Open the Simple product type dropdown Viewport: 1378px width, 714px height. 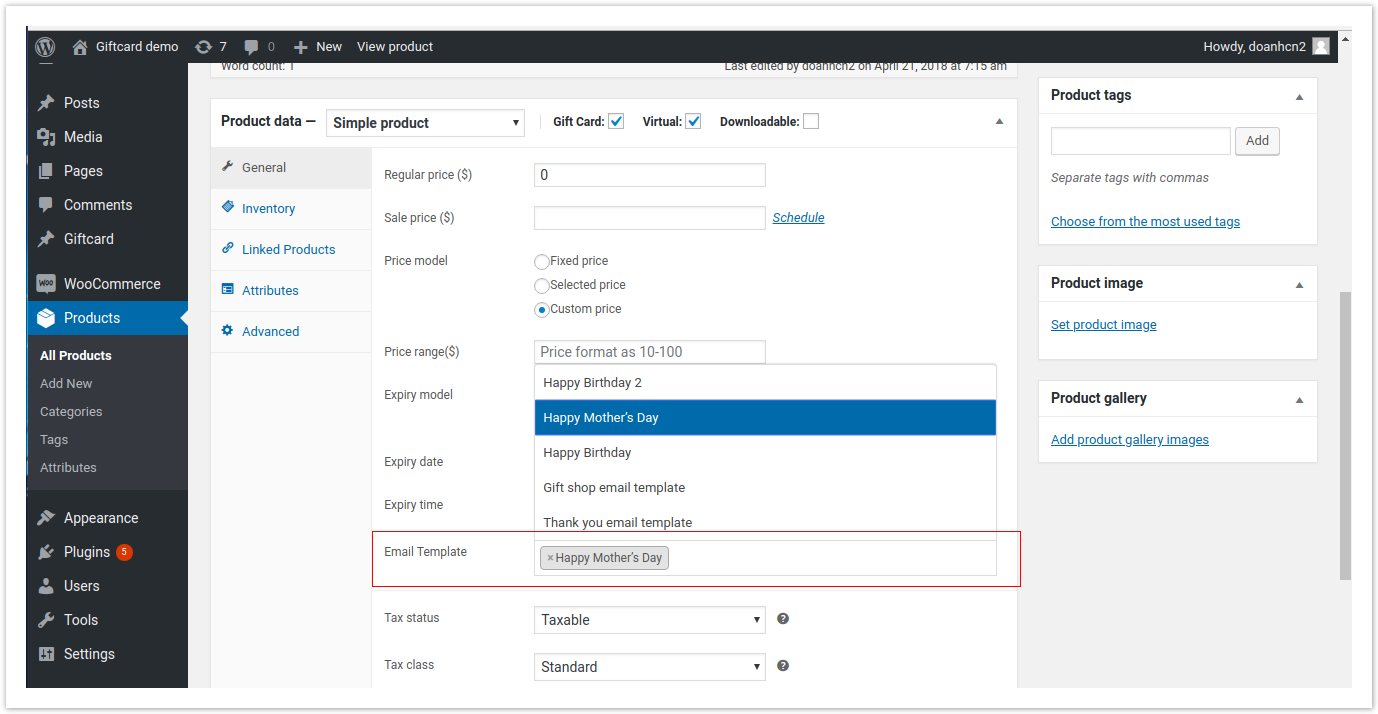(x=425, y=123)
